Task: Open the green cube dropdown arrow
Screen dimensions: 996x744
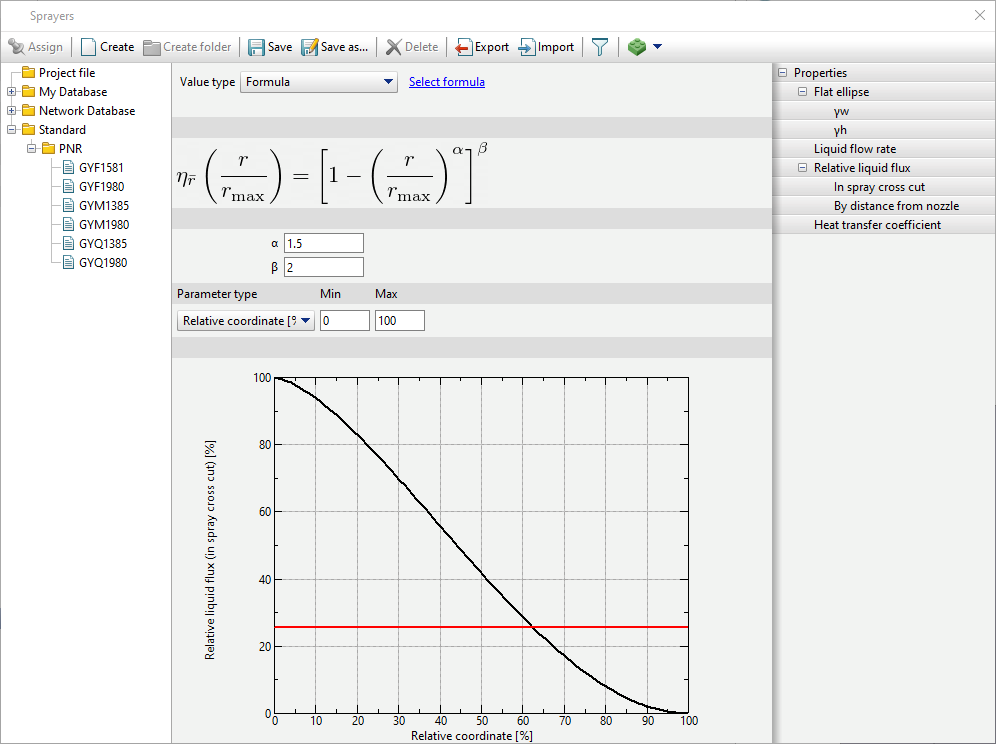Action: coord(657,47)
